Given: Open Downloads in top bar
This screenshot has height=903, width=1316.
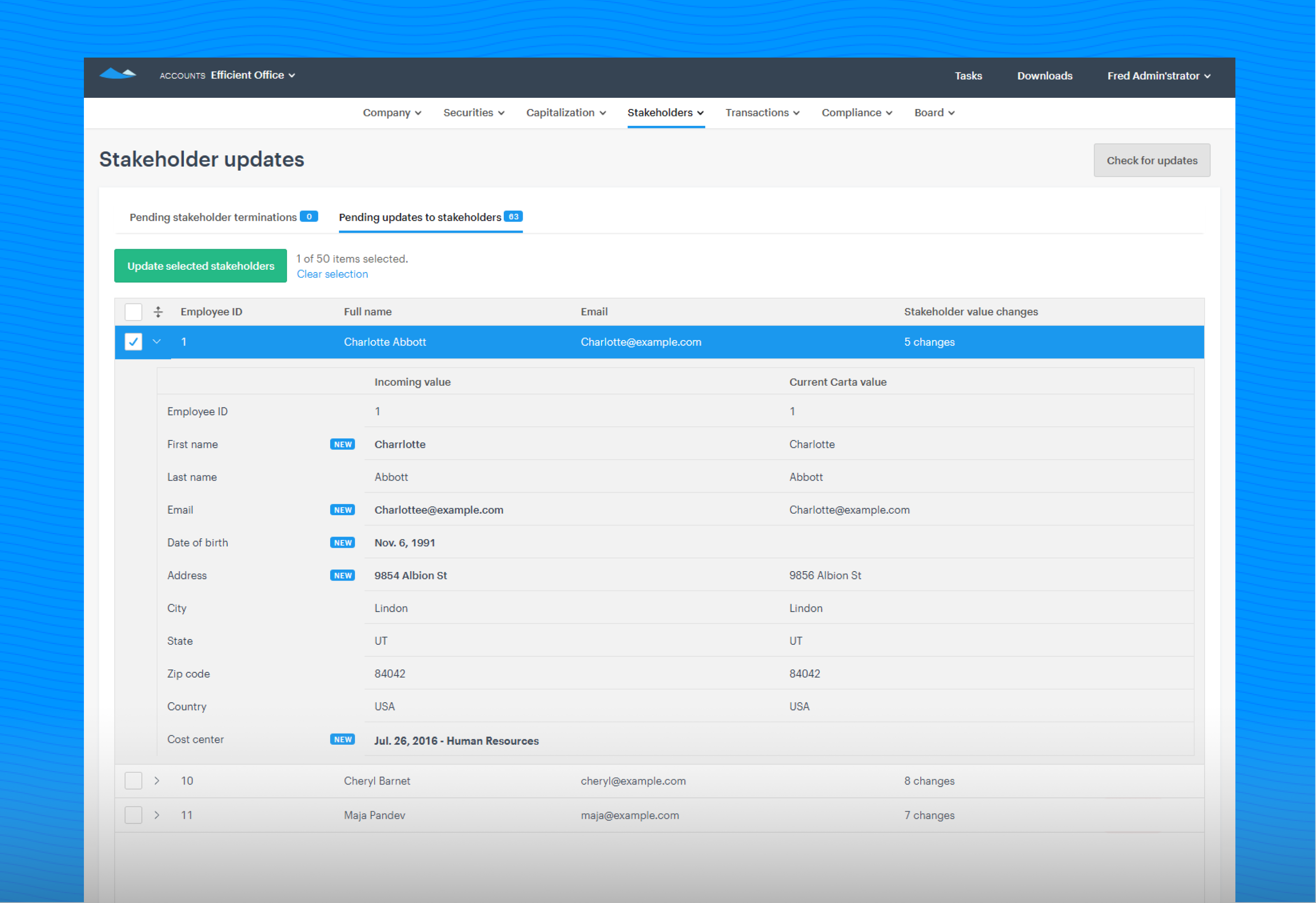Looking at the screenshot, I should pos(1045,76).
